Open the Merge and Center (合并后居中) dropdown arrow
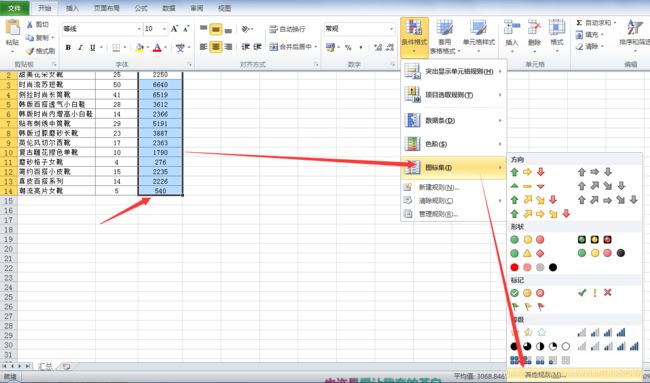The width and height of the screenshot is (650, 383). point(316,47)
